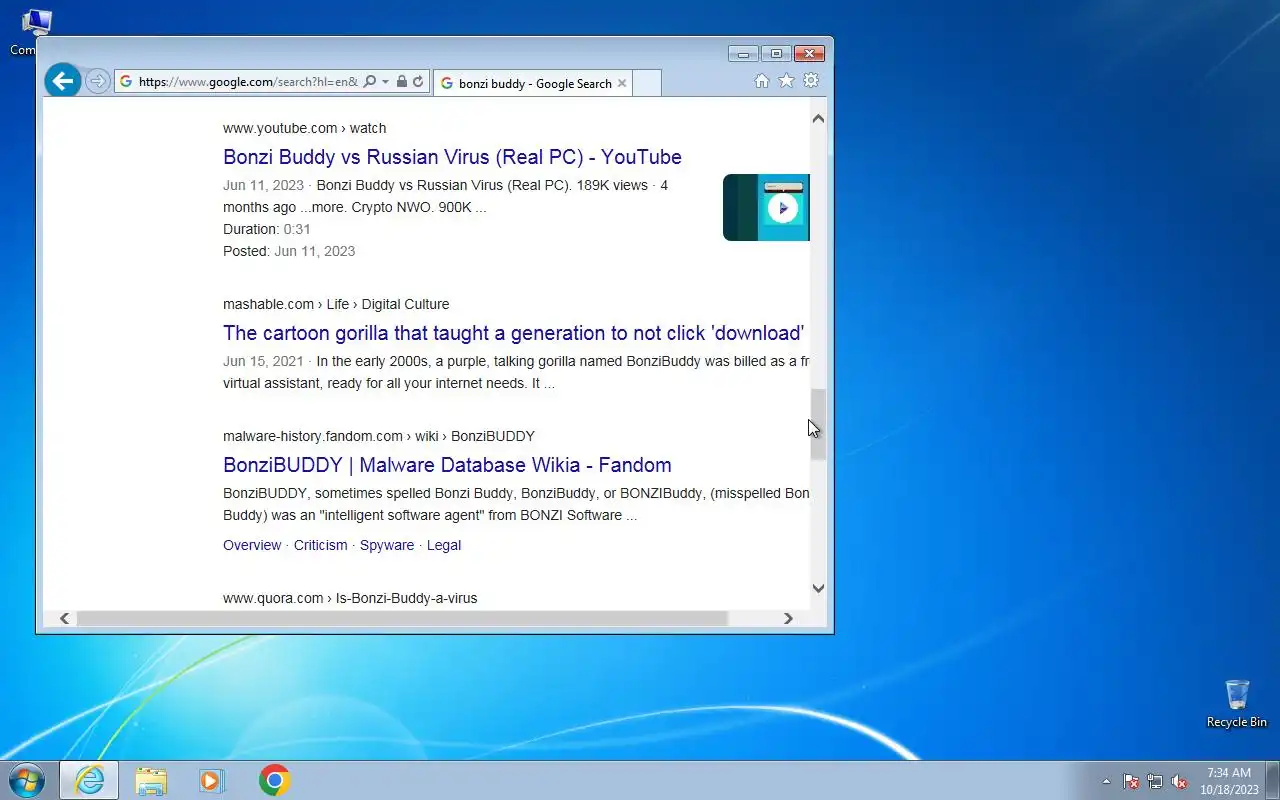1280x800 pixels.
Task: Minimize the Internet Explorer window
Action: [x=743, y=53]
